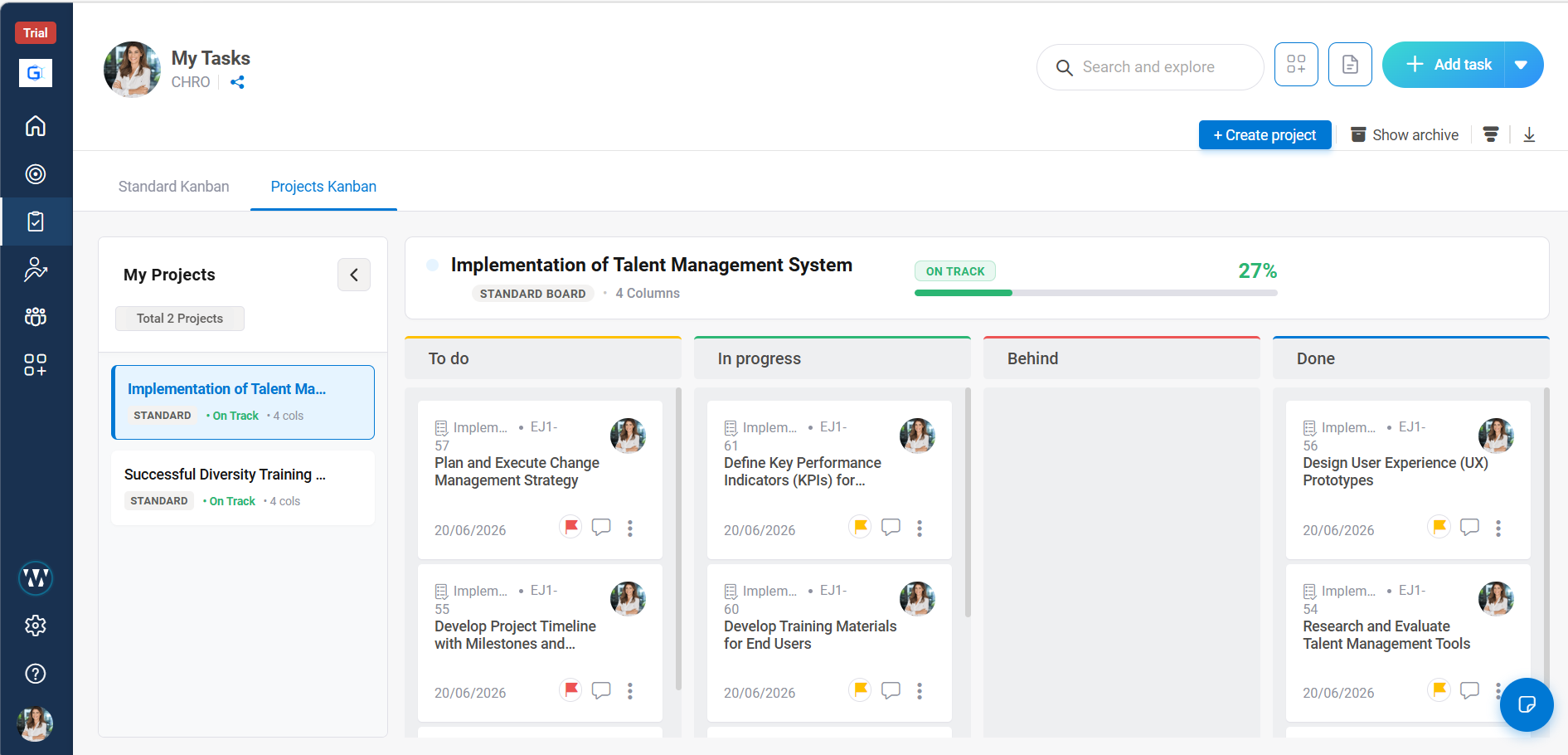The width and height of the screenshot is (1568, 755).
Task: Click the Behind column header
Action: [x=1122, y=358]
